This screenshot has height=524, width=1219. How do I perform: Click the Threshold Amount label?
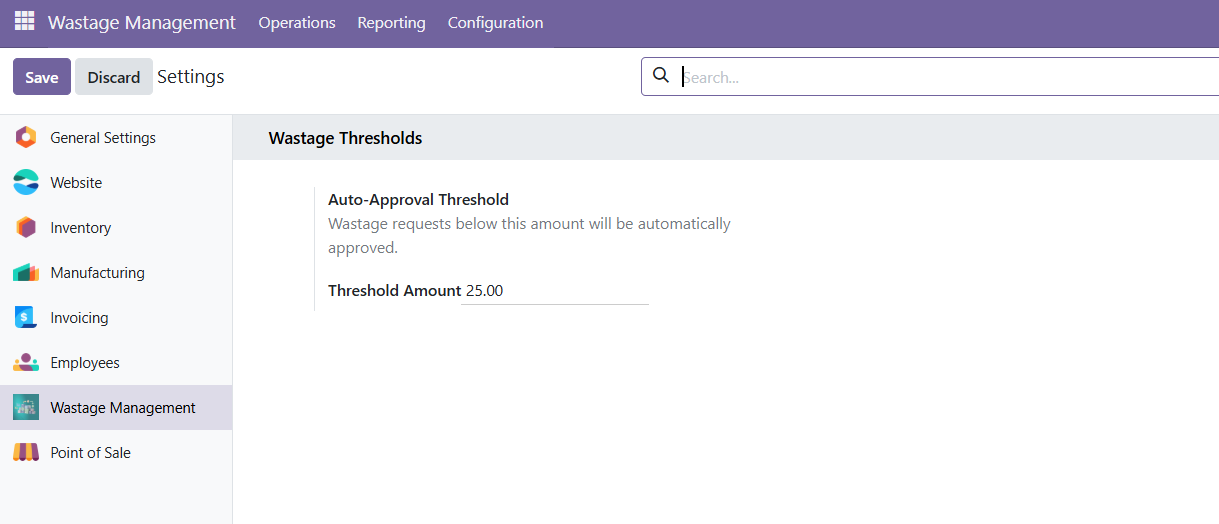[394, 291]
